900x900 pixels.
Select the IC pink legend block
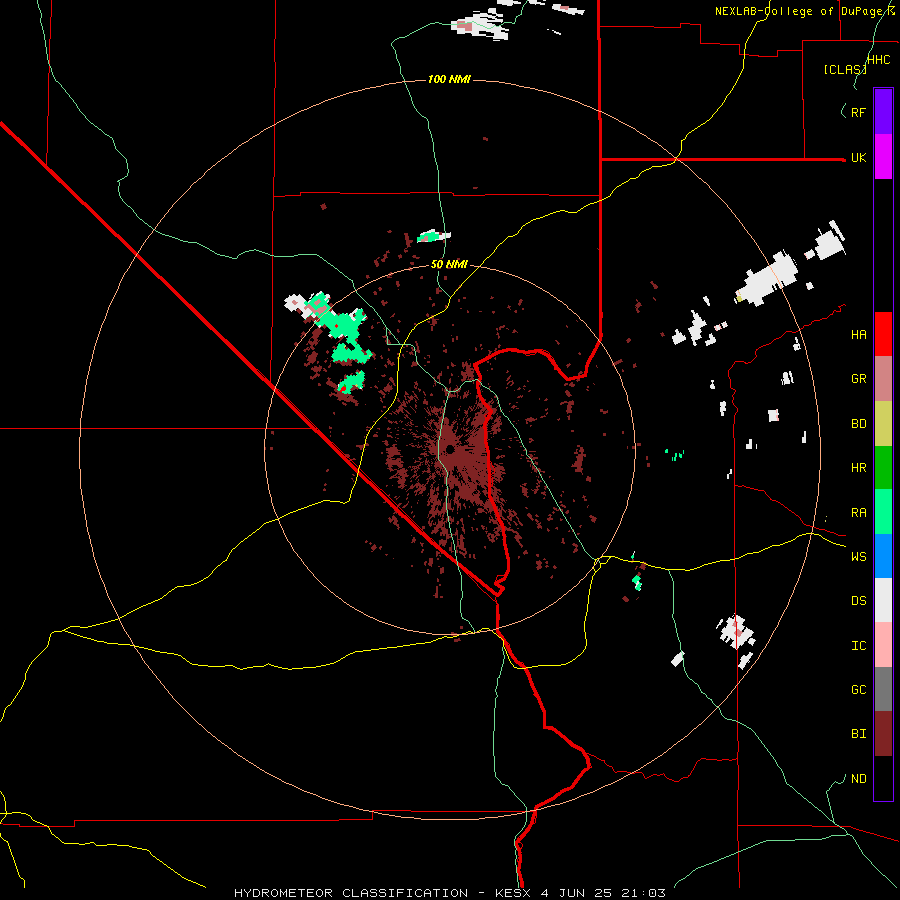coord(883,645)
